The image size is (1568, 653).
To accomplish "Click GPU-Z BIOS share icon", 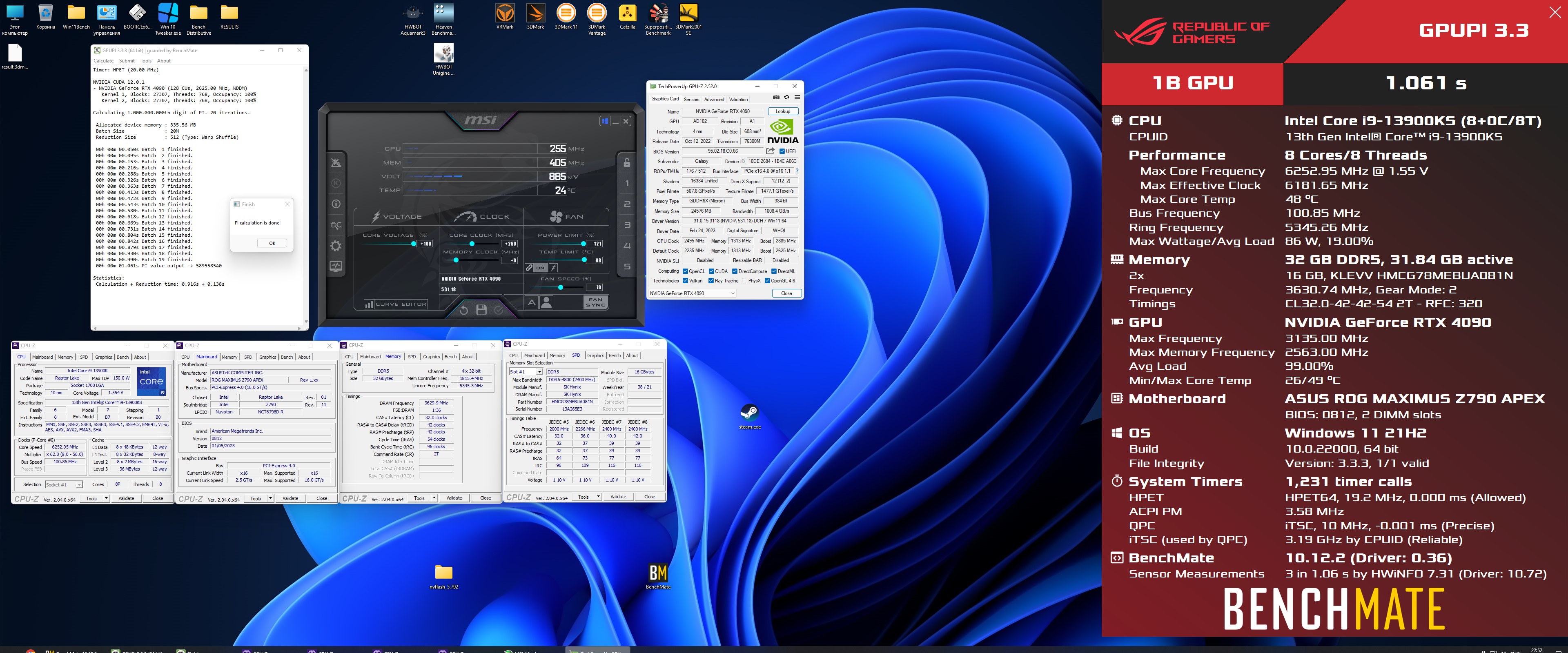I will (770, 151).
